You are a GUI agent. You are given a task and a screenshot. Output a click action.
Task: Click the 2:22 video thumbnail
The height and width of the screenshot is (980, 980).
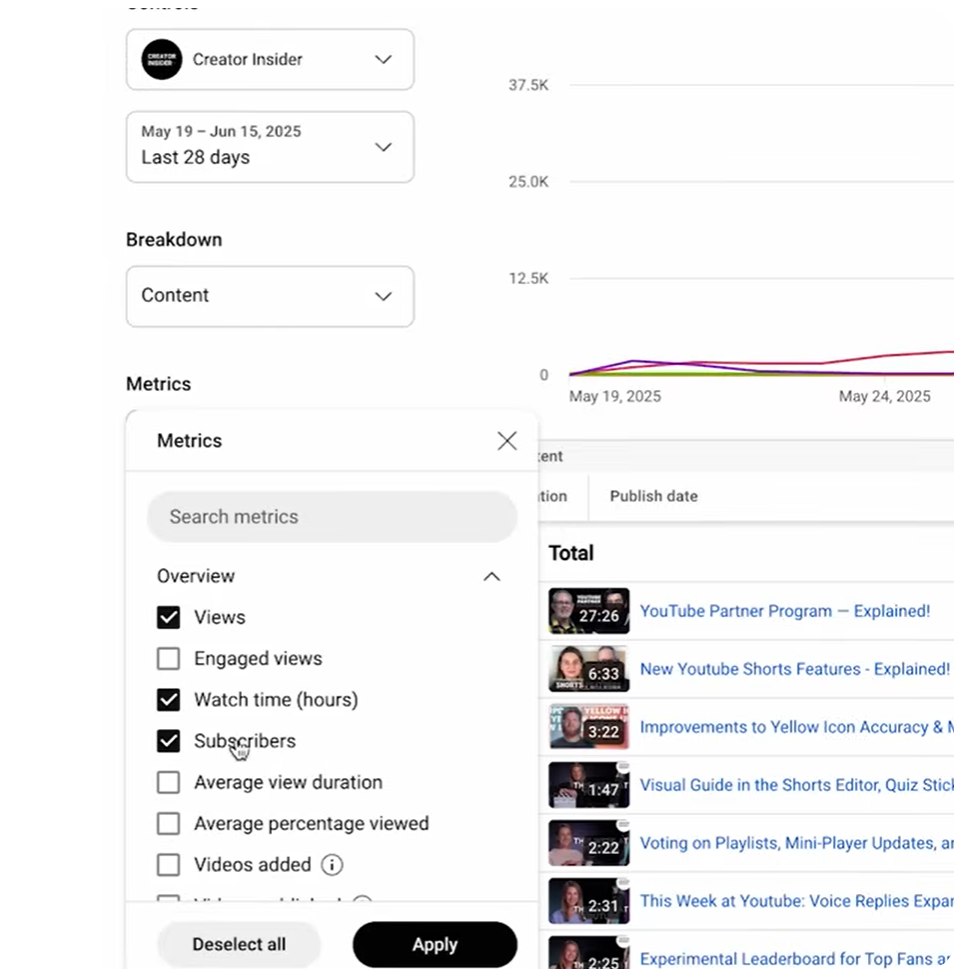(589, 844)
